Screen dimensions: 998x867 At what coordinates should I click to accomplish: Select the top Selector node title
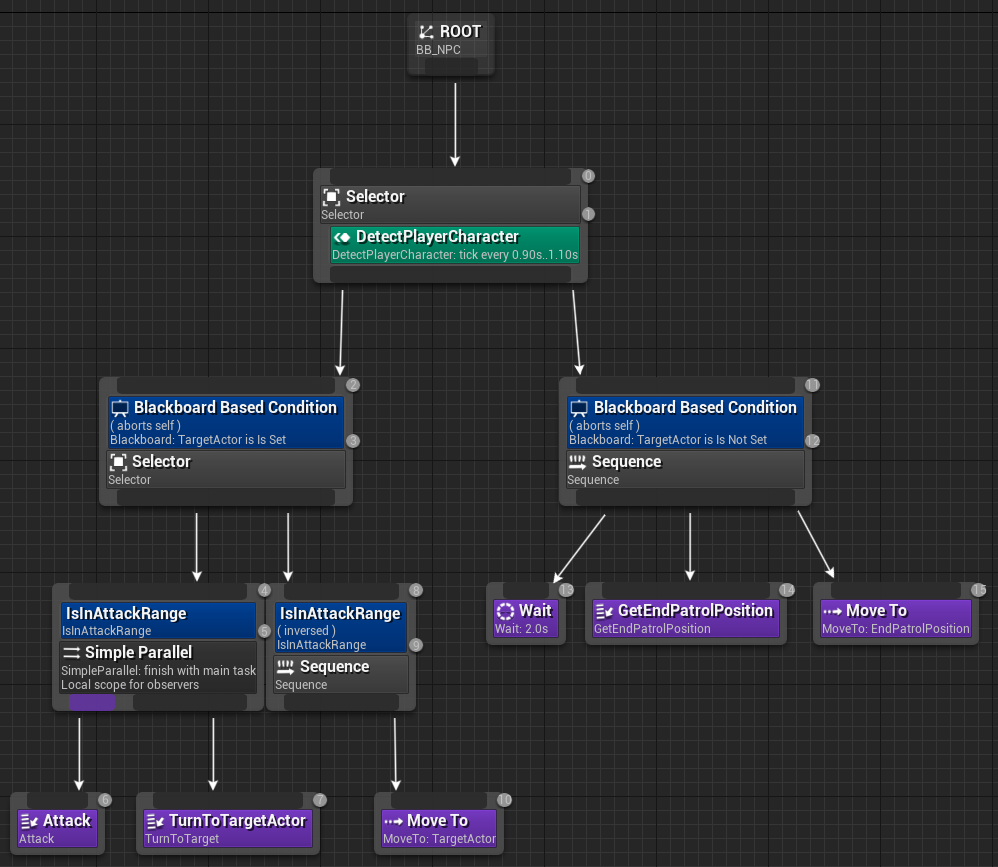[x=375, y=197]
